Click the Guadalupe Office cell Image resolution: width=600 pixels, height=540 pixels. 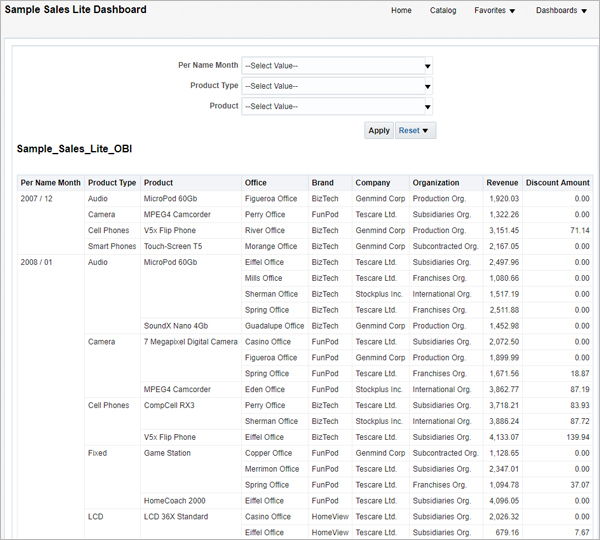click(x=274, y=326)
